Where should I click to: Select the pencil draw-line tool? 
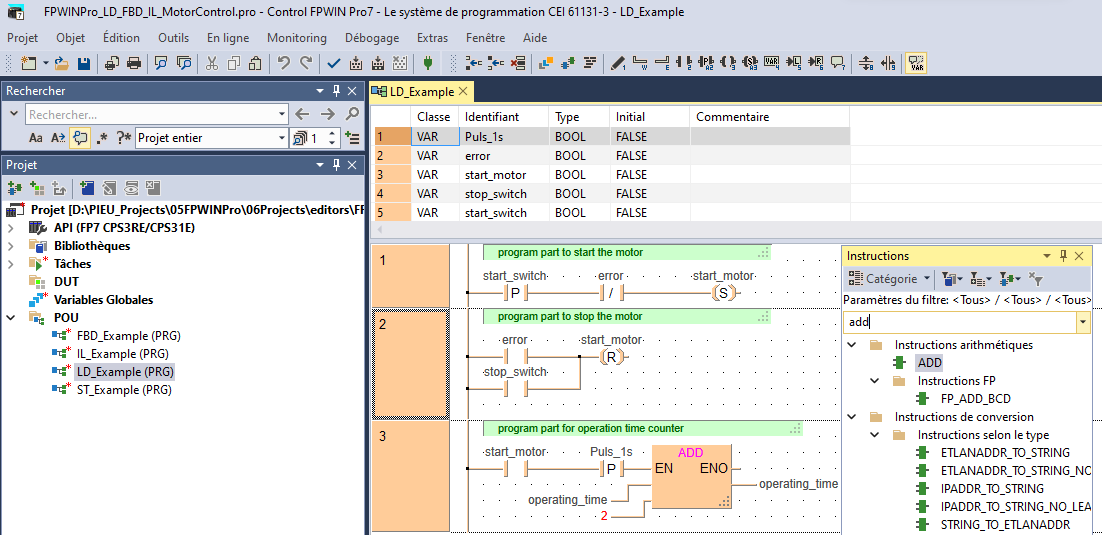(x=618, y=63)
